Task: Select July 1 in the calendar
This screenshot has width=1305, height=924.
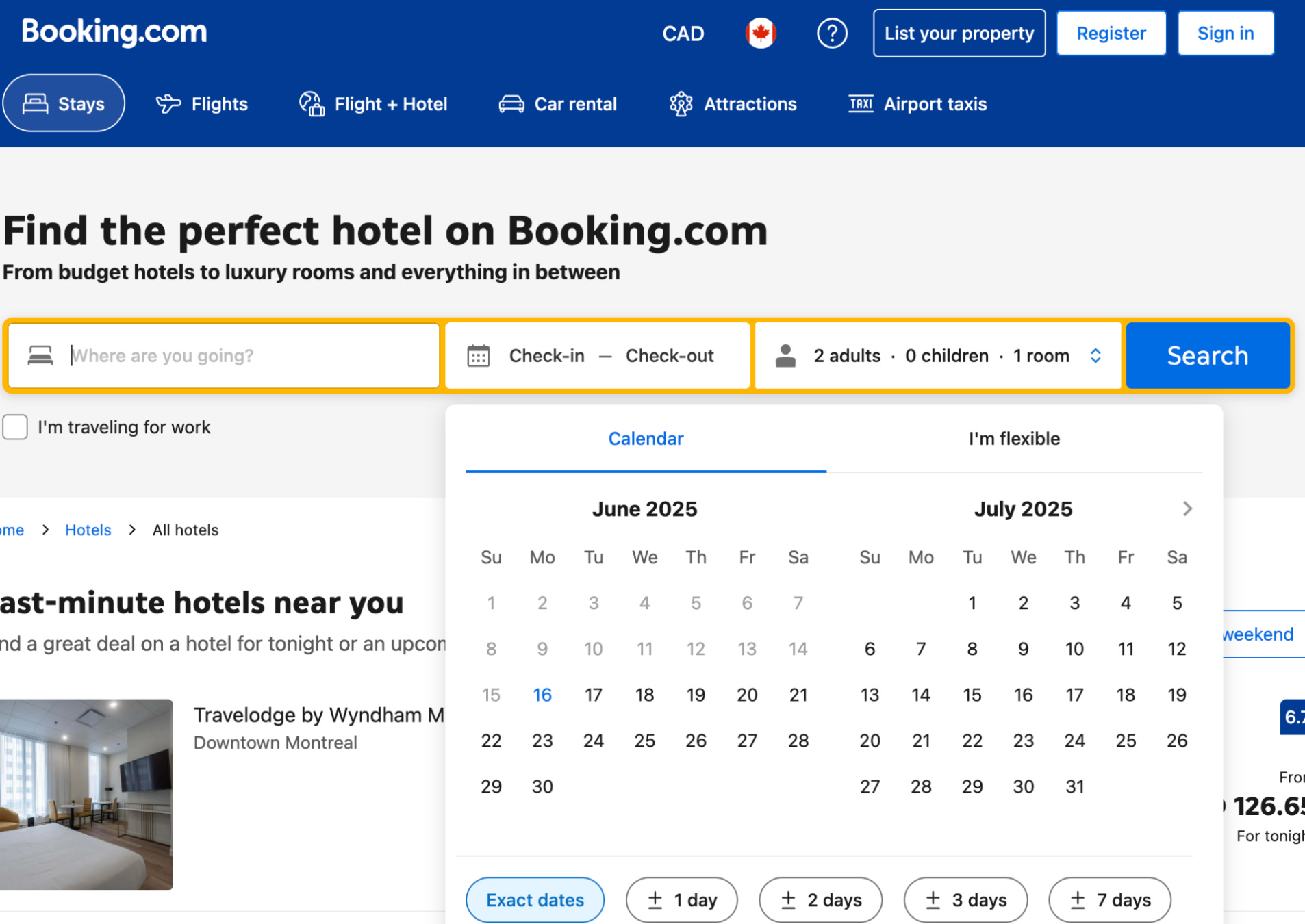Action: coord(972,603)
